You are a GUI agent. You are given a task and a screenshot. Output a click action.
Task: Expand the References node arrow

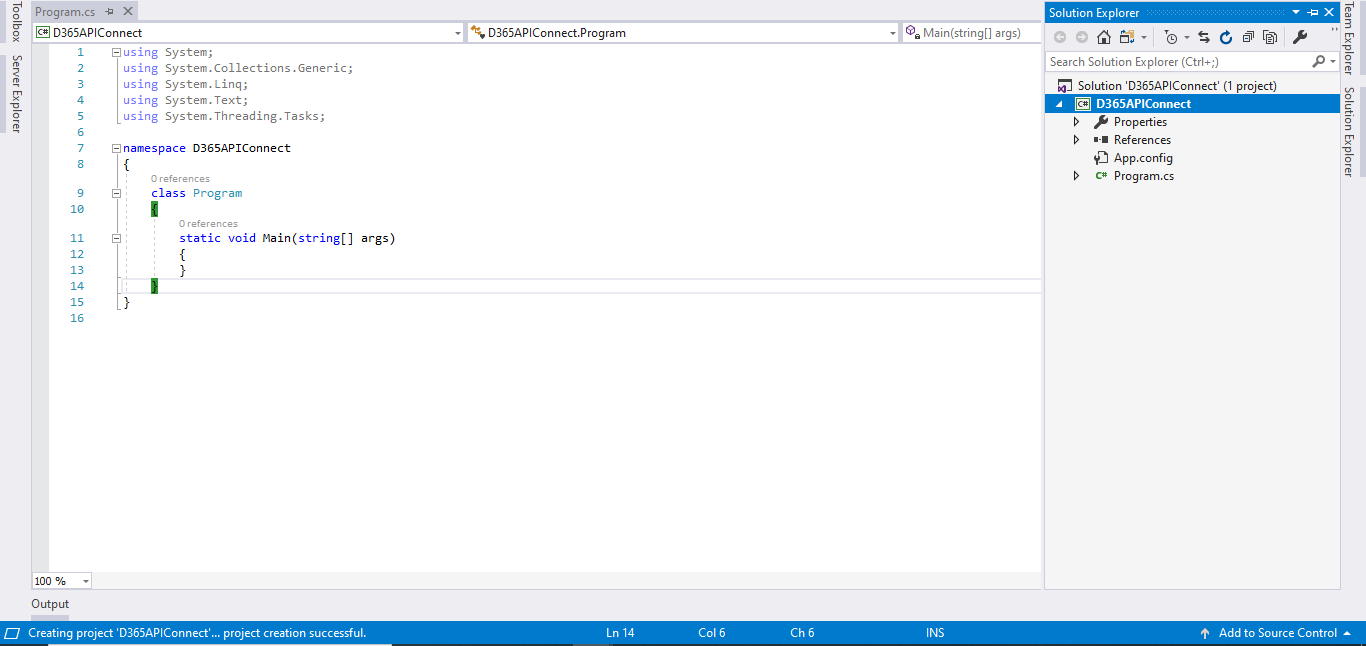coord(1077,140)
